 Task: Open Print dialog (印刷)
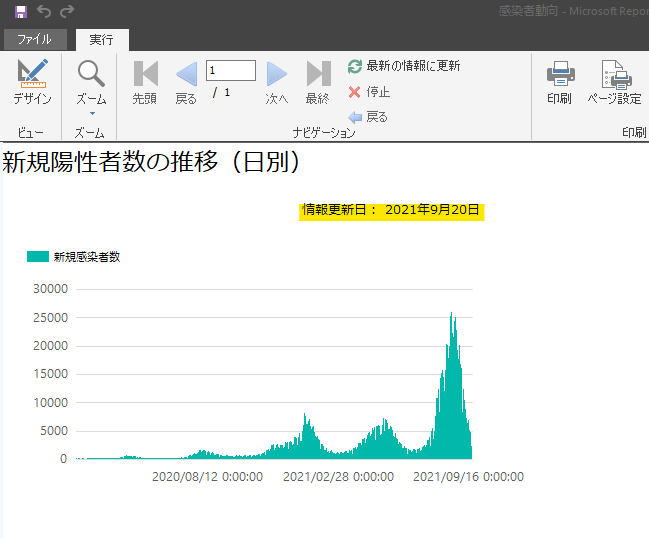(x=559, y=82)
